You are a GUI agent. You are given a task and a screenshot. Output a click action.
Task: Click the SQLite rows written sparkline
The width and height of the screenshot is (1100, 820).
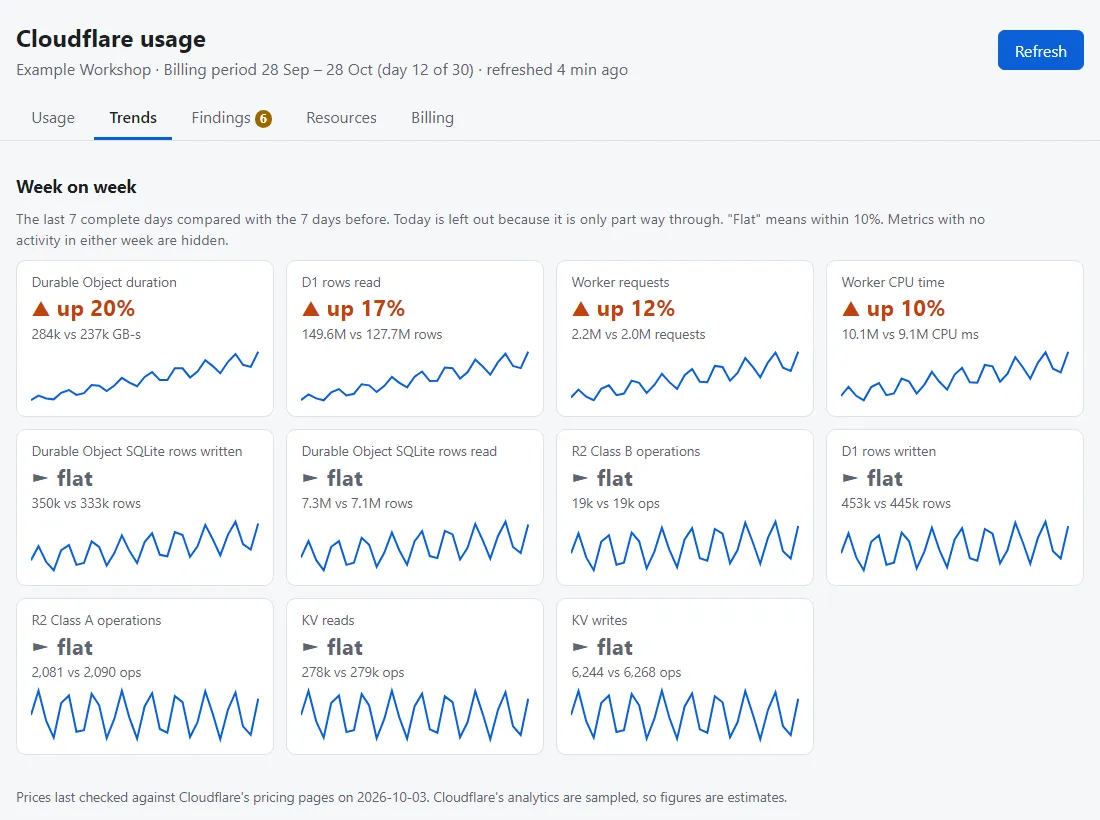tap(145, 545)
